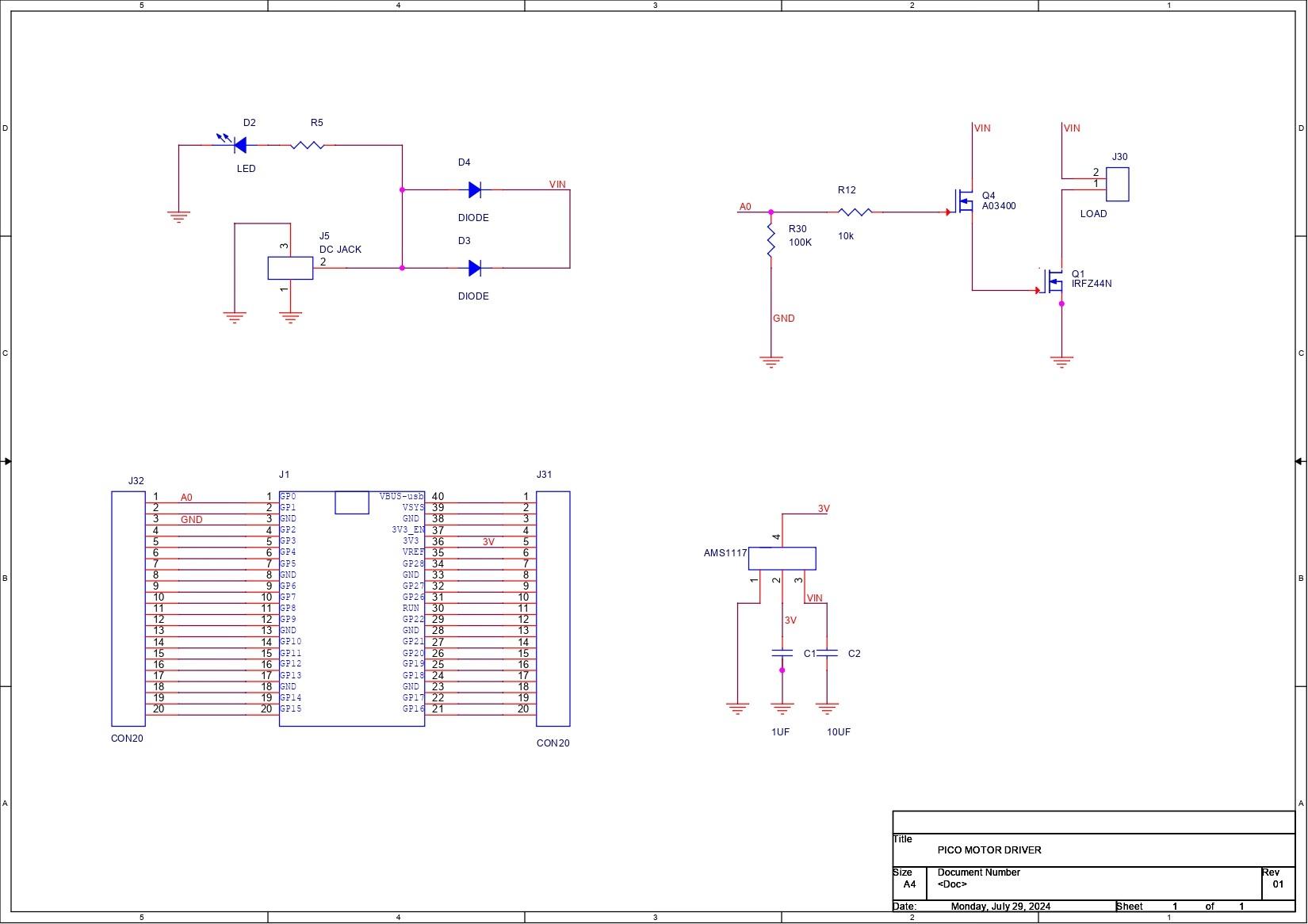Click the ground symbol below R30

771,363
